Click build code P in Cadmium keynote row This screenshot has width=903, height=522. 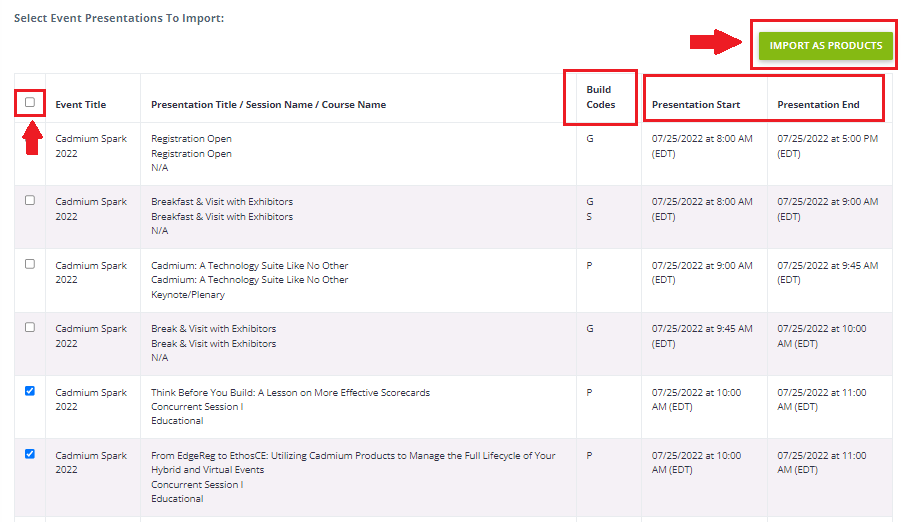pyautogui.click(x=589, y=266)
